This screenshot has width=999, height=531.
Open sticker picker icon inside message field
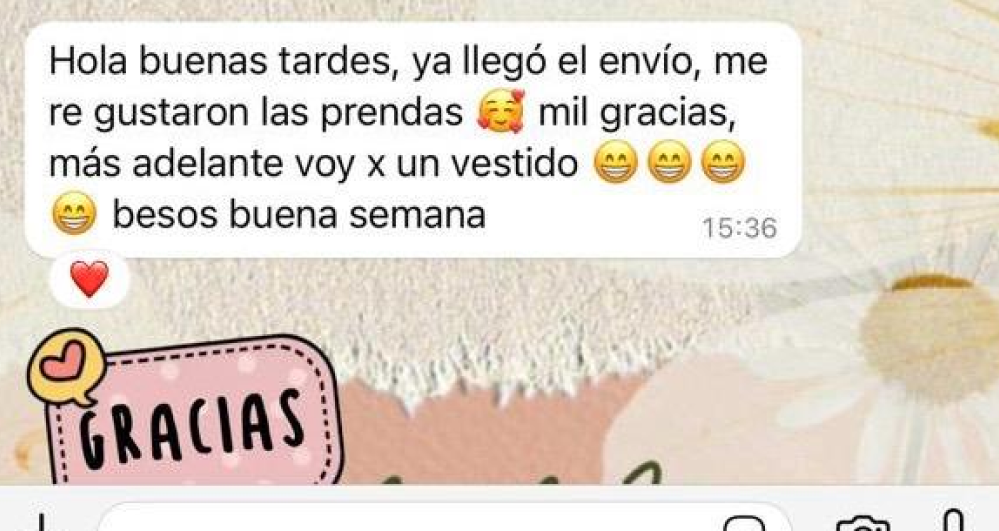pos(744,523)
